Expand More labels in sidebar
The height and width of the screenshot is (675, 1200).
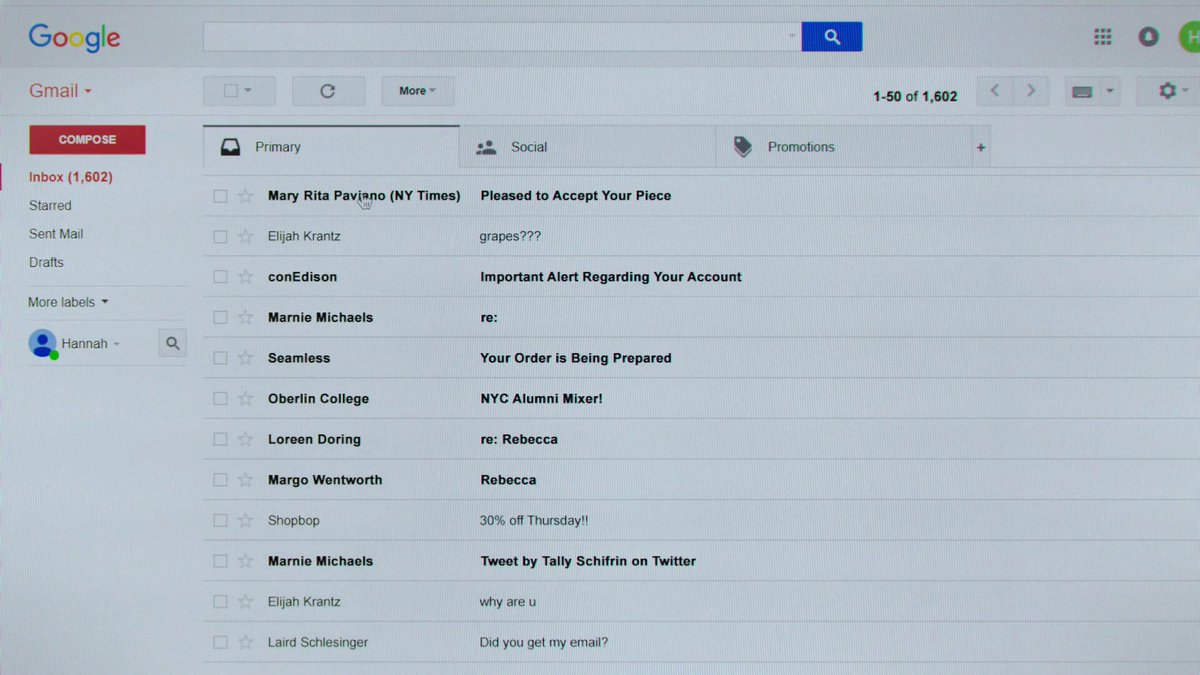pyautogui.click(x=68, y=302)
